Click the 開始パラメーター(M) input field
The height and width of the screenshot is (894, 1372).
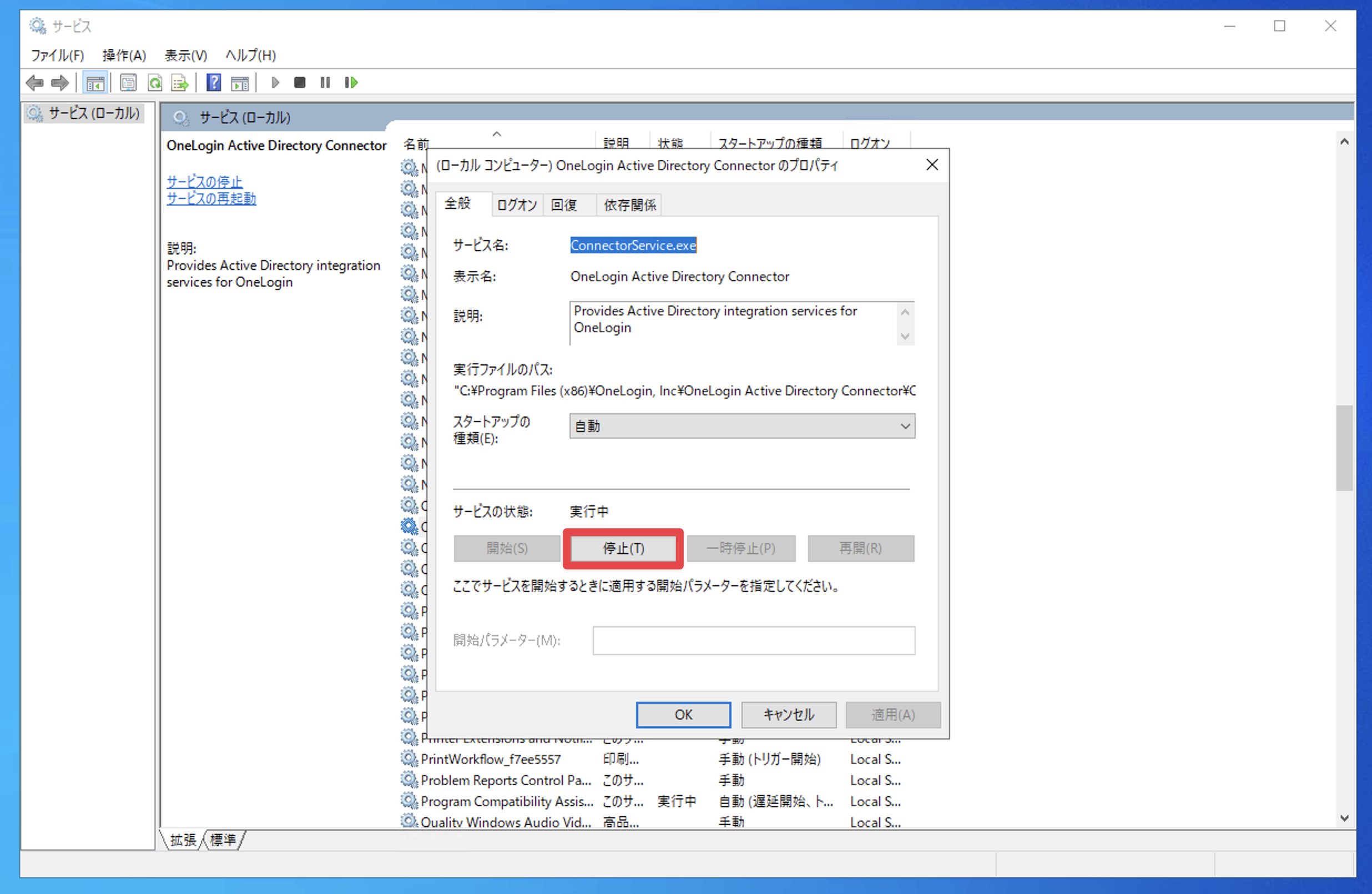tap(754, 640)
